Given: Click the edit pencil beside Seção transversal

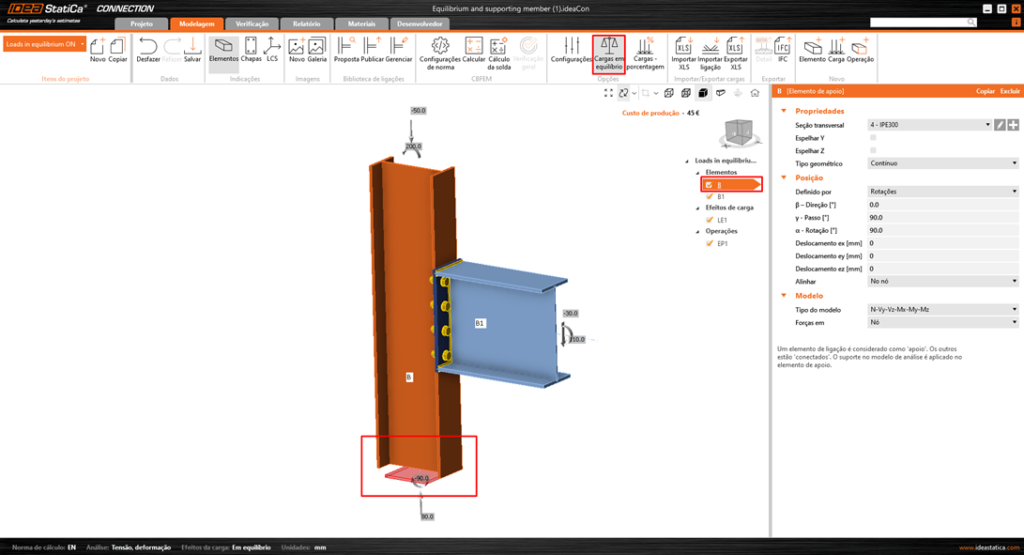Looking at the screenshot, I should (x=1000, y=125).
